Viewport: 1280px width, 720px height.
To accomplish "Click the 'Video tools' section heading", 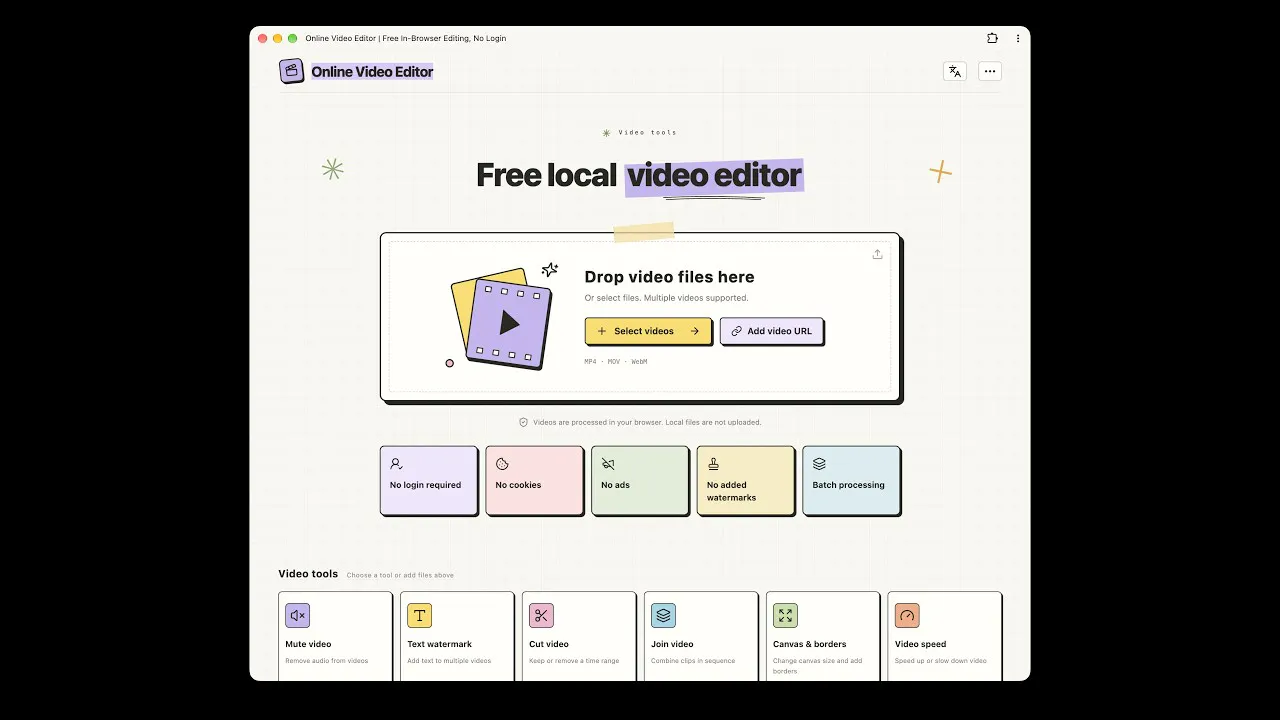I will pos(308,574).
